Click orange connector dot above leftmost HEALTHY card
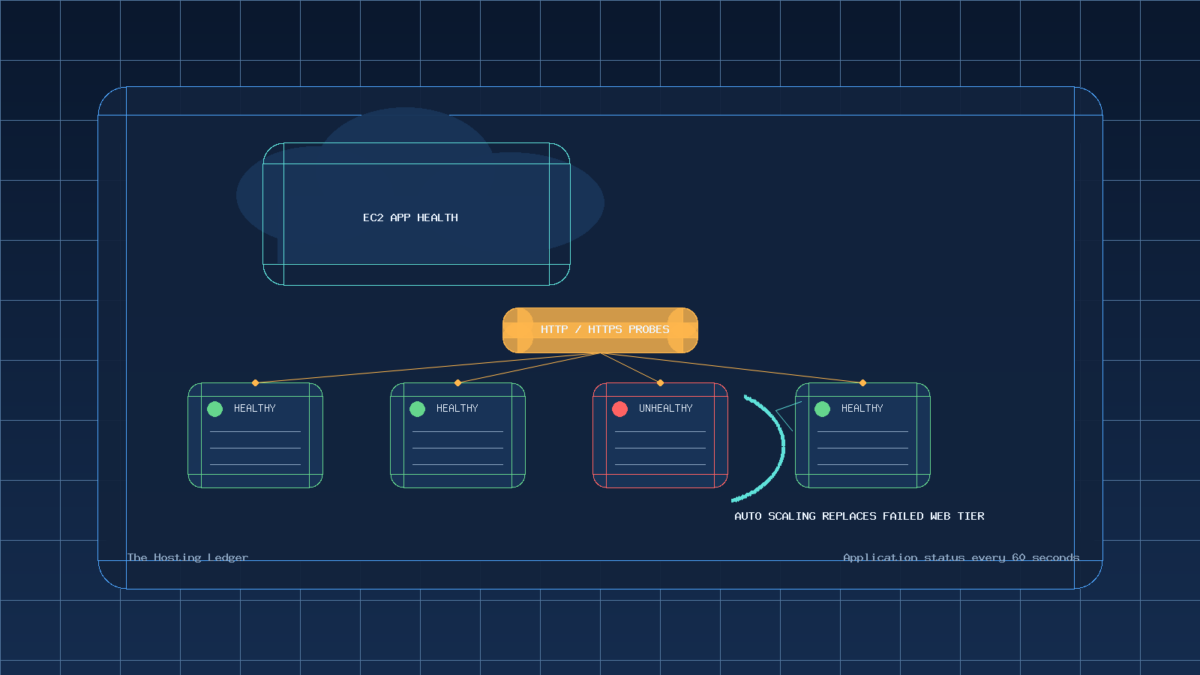This screenshot has width=1200, height=675. [x=255, y=382]
